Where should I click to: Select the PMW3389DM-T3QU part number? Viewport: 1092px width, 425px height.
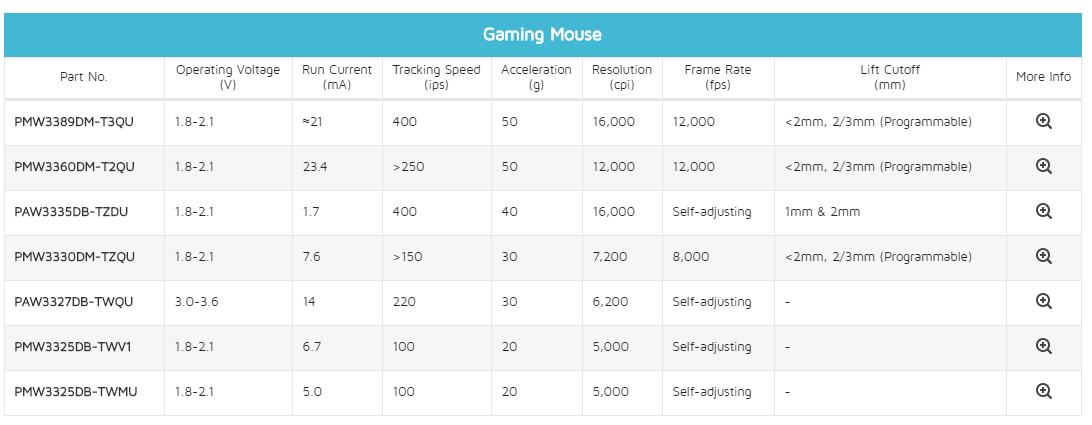click(x=74, y=121)
